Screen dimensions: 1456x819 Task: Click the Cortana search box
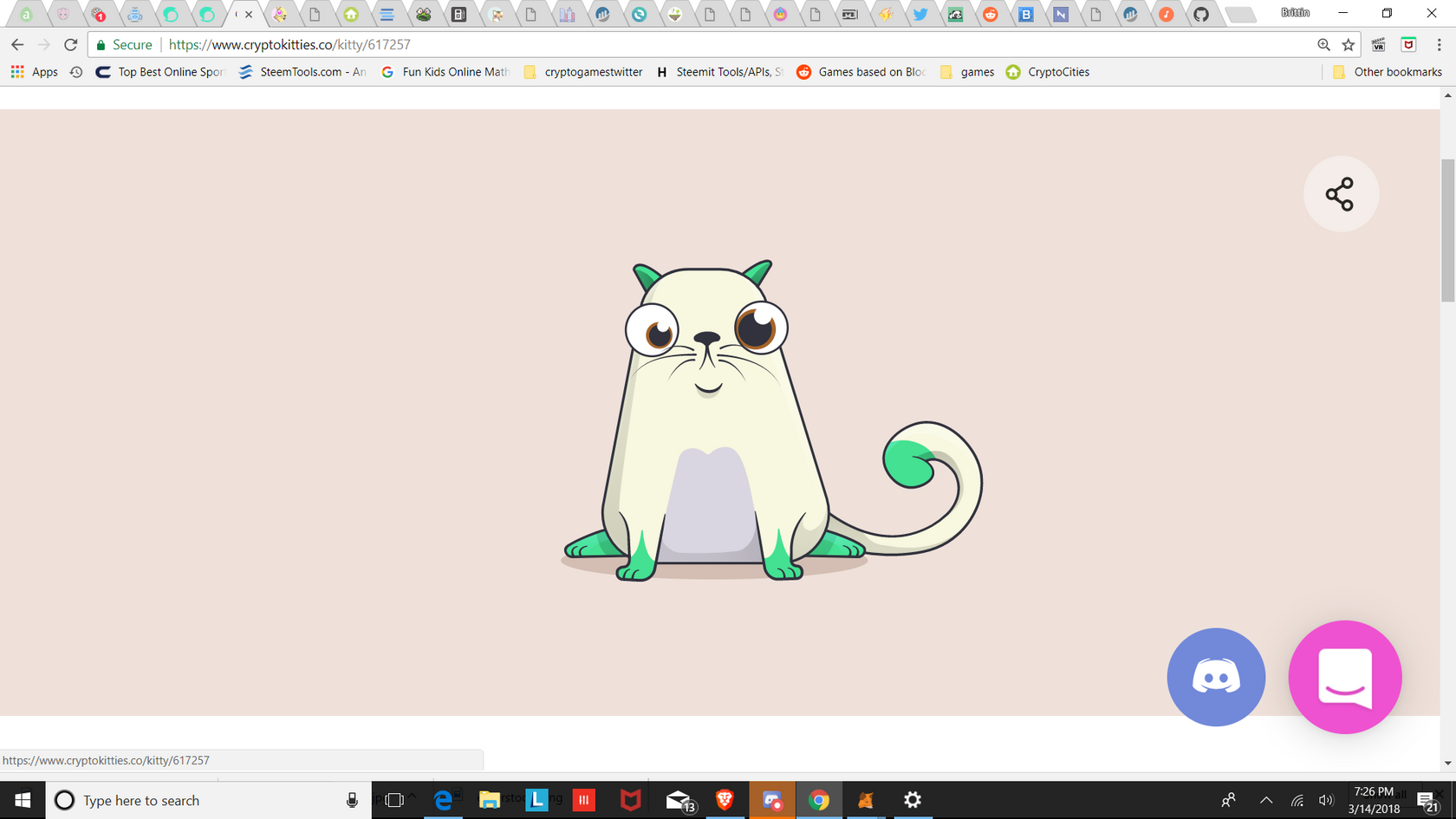click(x=208, y=800)
